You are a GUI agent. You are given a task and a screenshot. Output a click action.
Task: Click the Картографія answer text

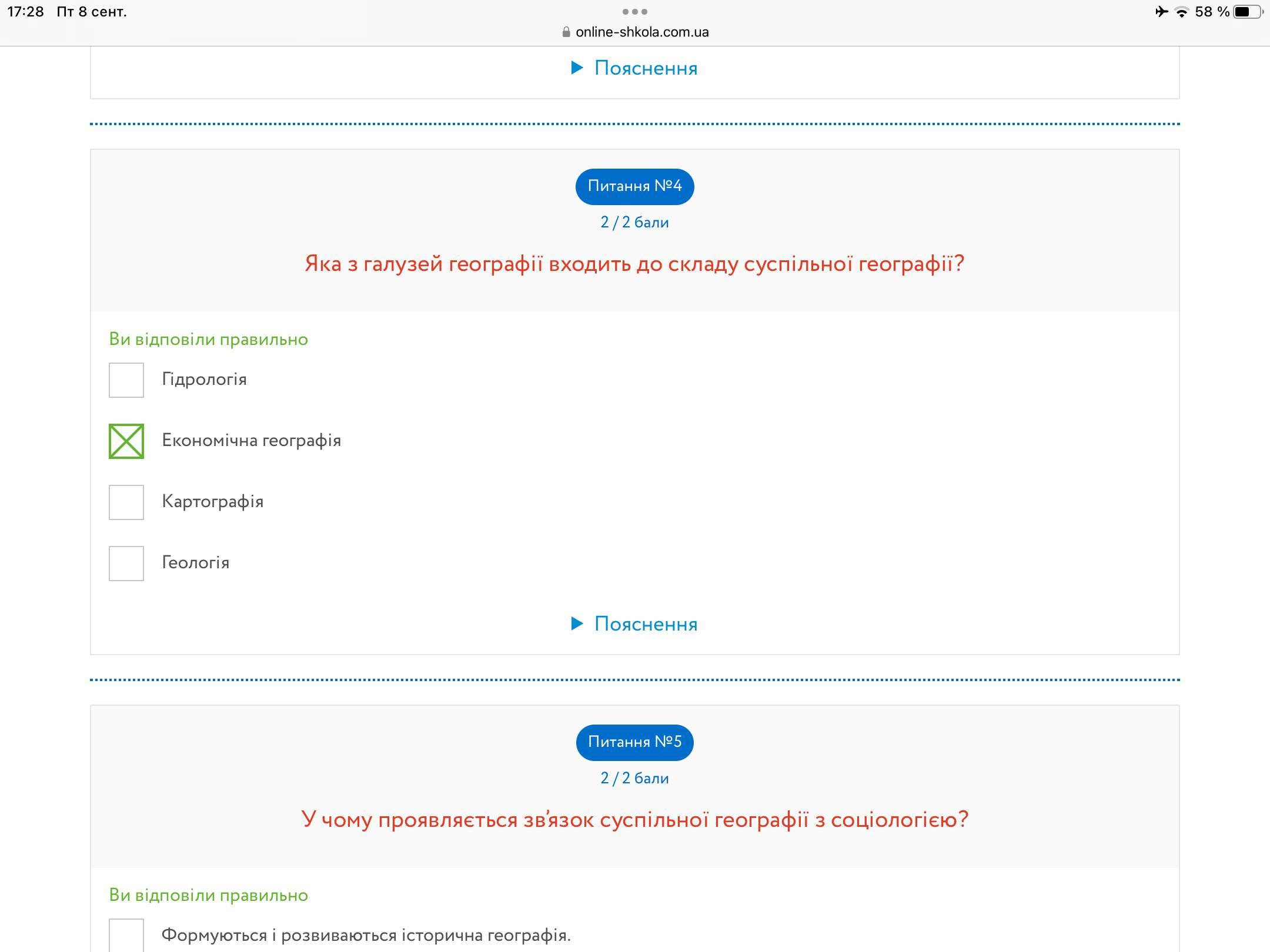point(212,501)
